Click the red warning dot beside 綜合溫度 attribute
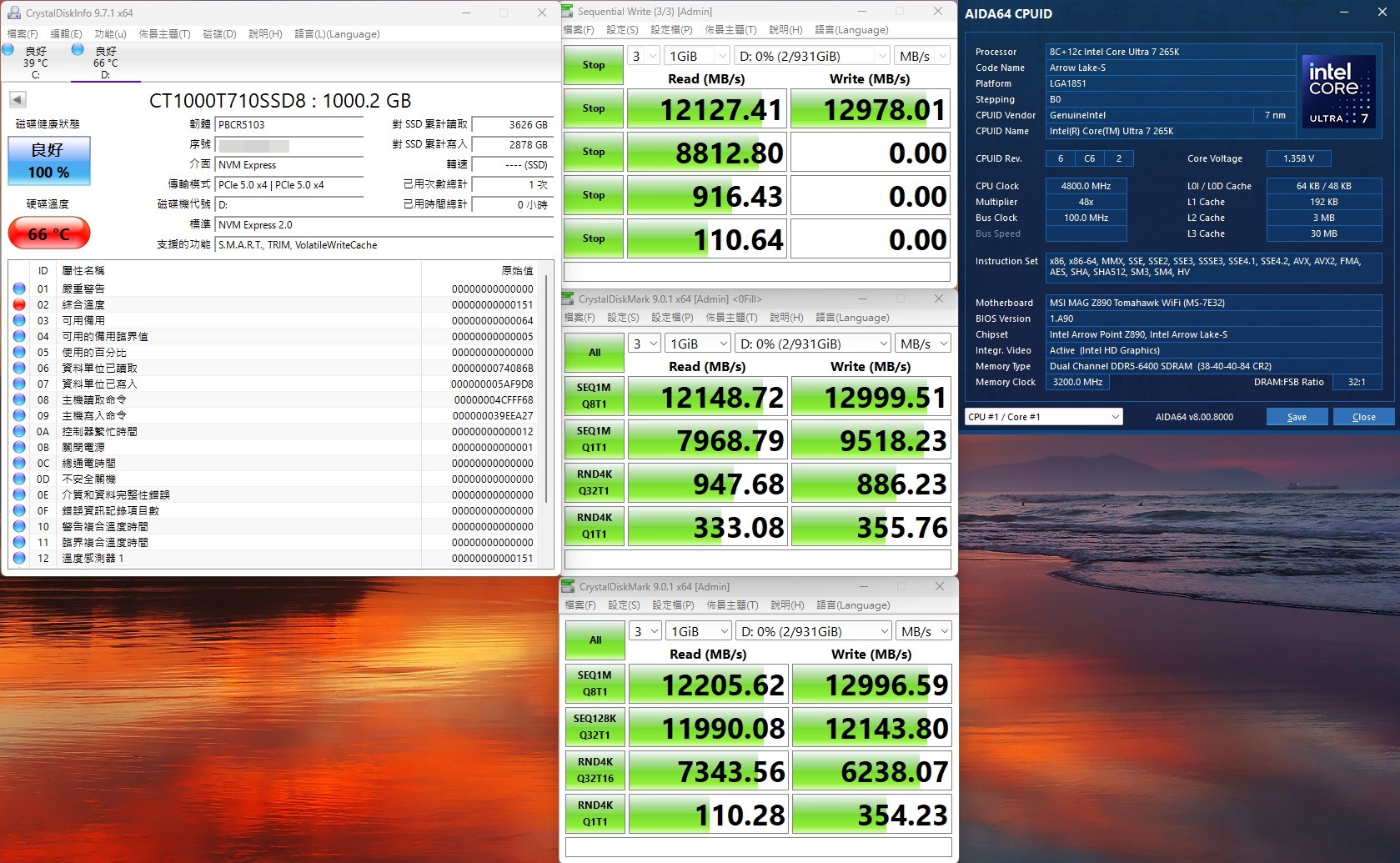This screenshot has height=863, width=1400. pyautogui.click(x=19, y=304)
